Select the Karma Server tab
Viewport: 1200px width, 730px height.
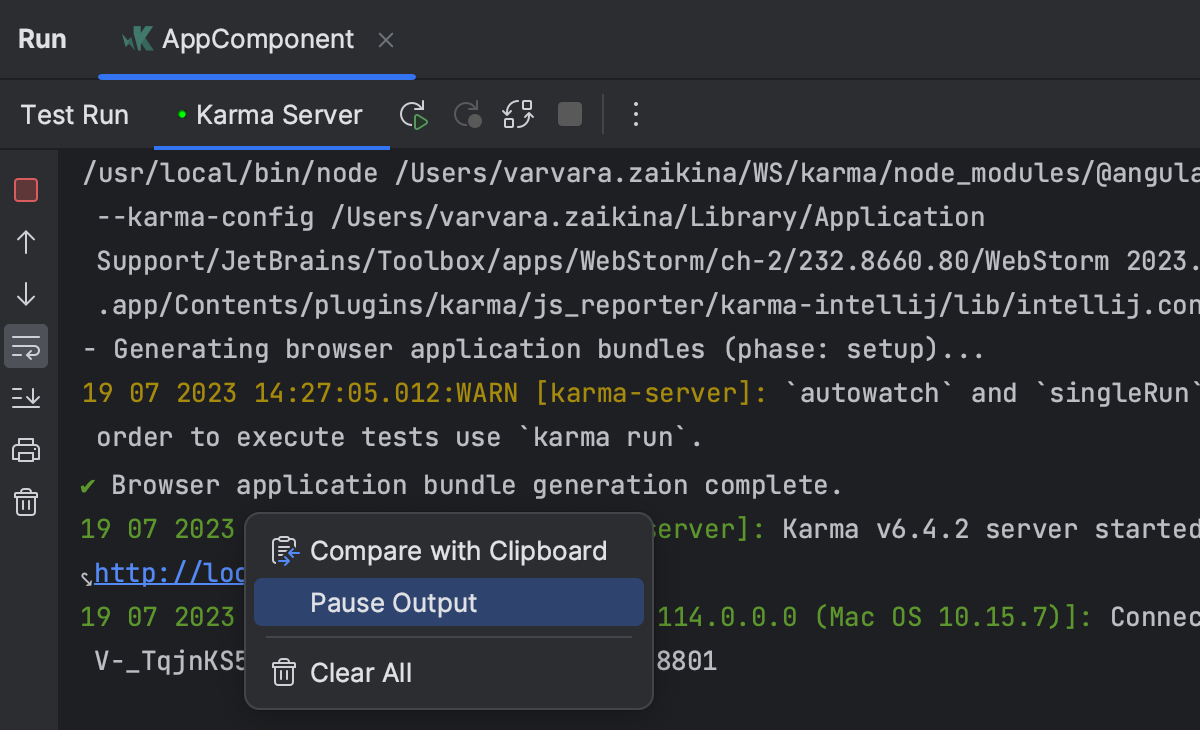(278, 114)
